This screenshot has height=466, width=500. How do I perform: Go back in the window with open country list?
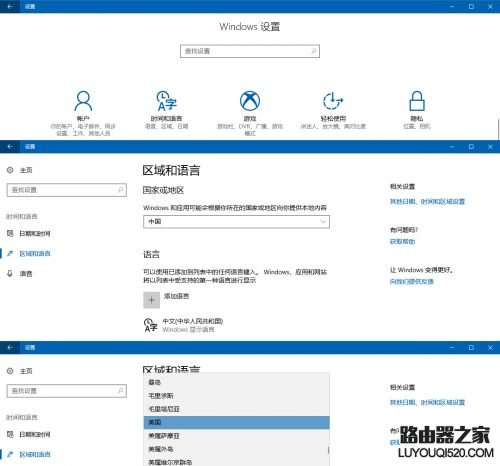(10, 347)
